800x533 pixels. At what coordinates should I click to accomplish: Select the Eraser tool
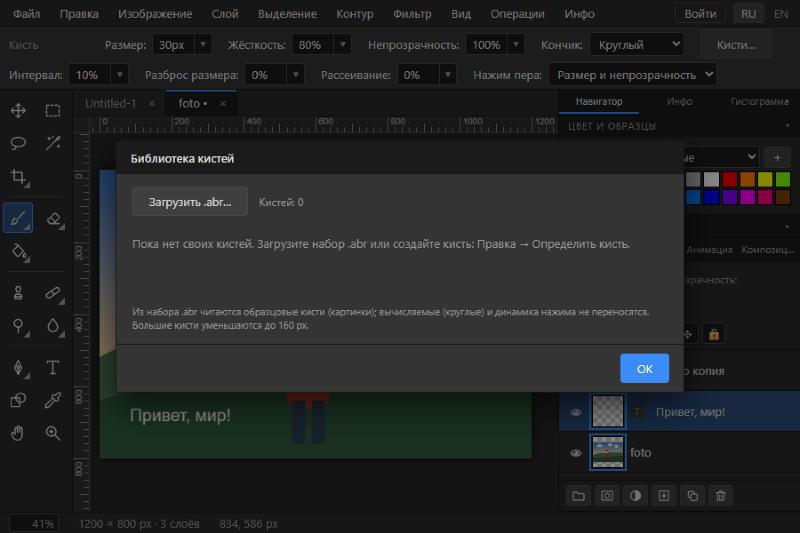coord(53,218)
